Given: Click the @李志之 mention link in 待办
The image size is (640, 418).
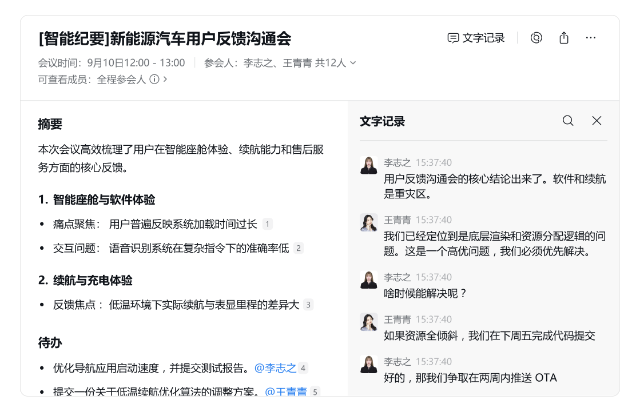Looking at the screenshot, I should 275,368.
